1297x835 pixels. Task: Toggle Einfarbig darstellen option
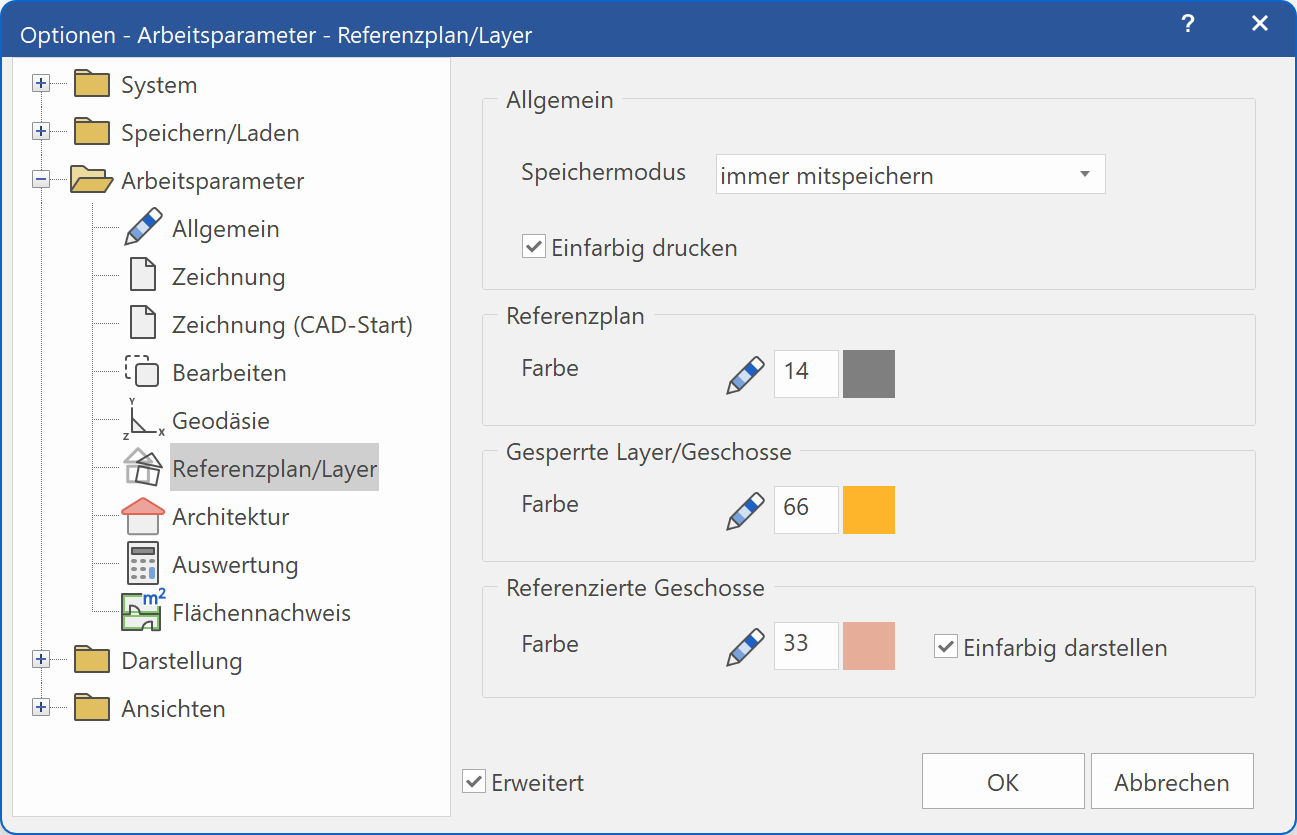945,646
